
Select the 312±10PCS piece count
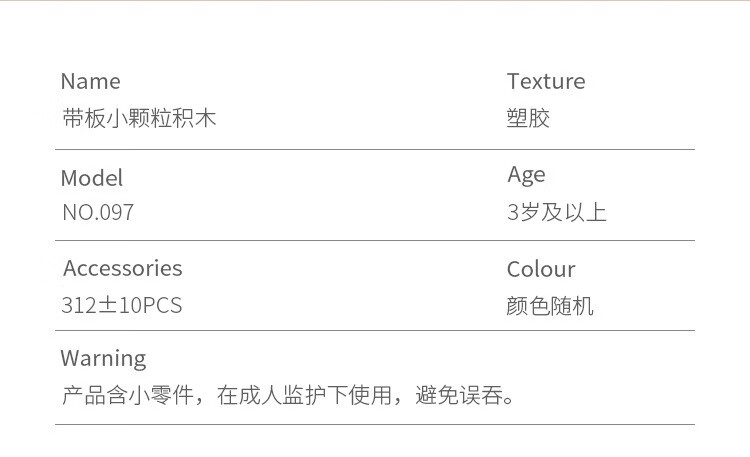coord(122,305)
